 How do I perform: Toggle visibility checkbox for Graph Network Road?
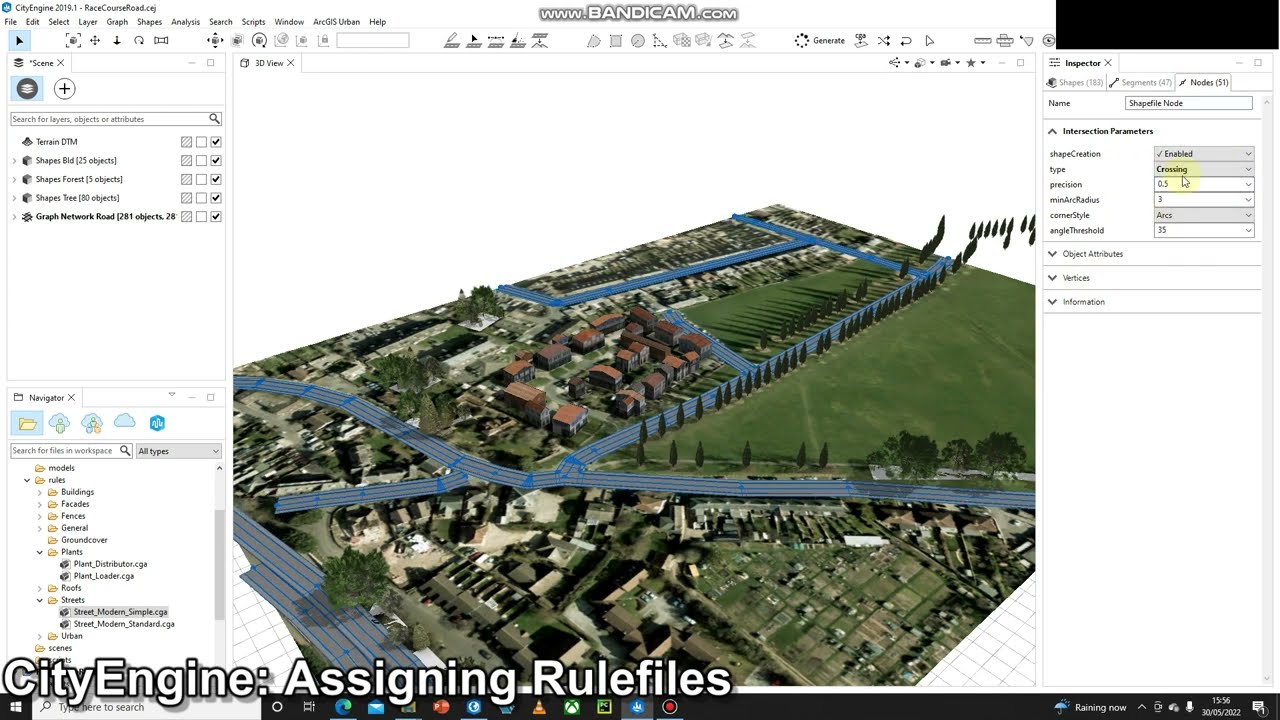[216, 217]
